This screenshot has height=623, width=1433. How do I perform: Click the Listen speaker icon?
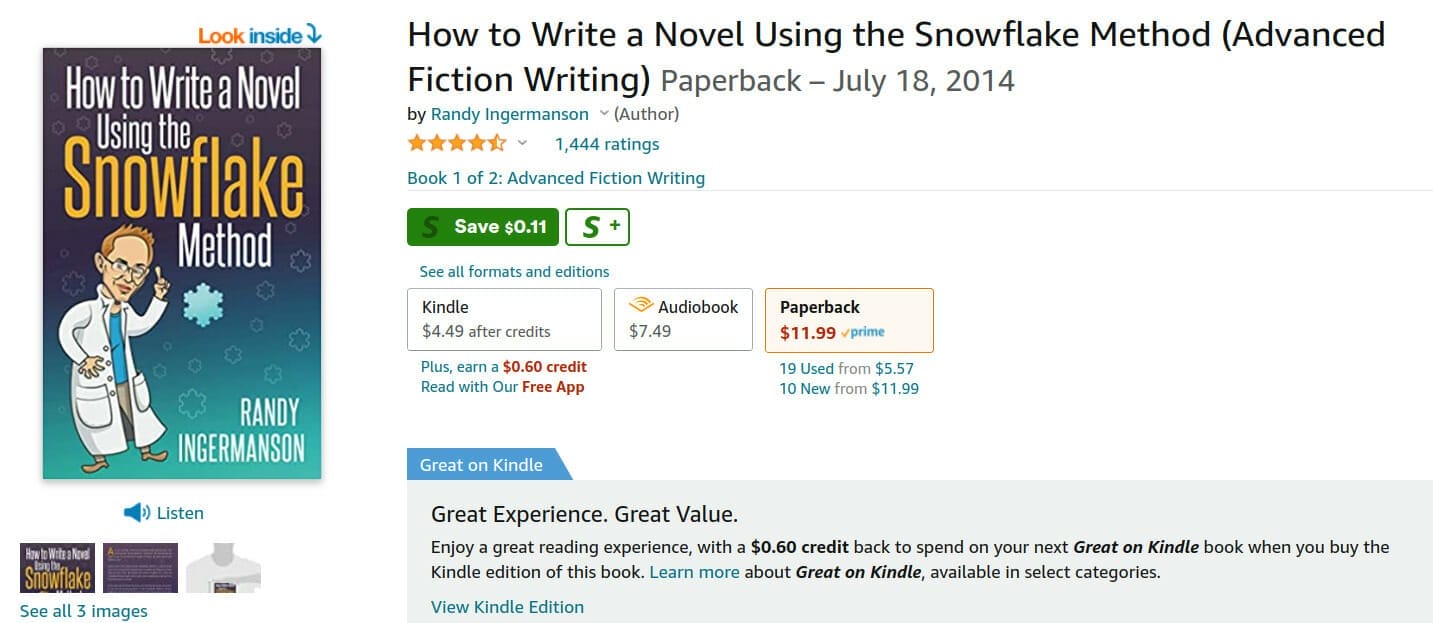[x=136, y=513]
